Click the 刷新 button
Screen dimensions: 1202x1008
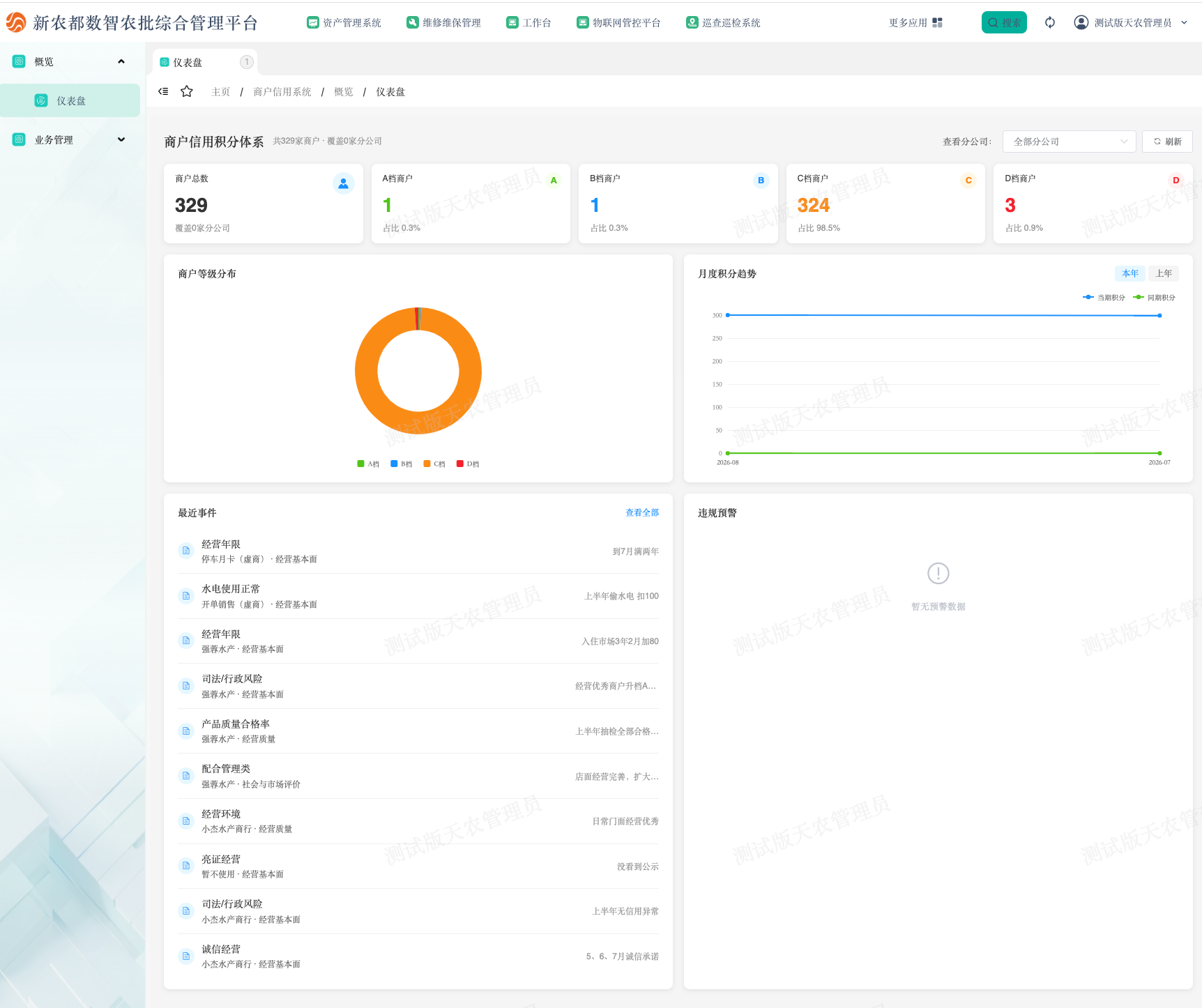pyautogui.click(x=1167, y=142)
